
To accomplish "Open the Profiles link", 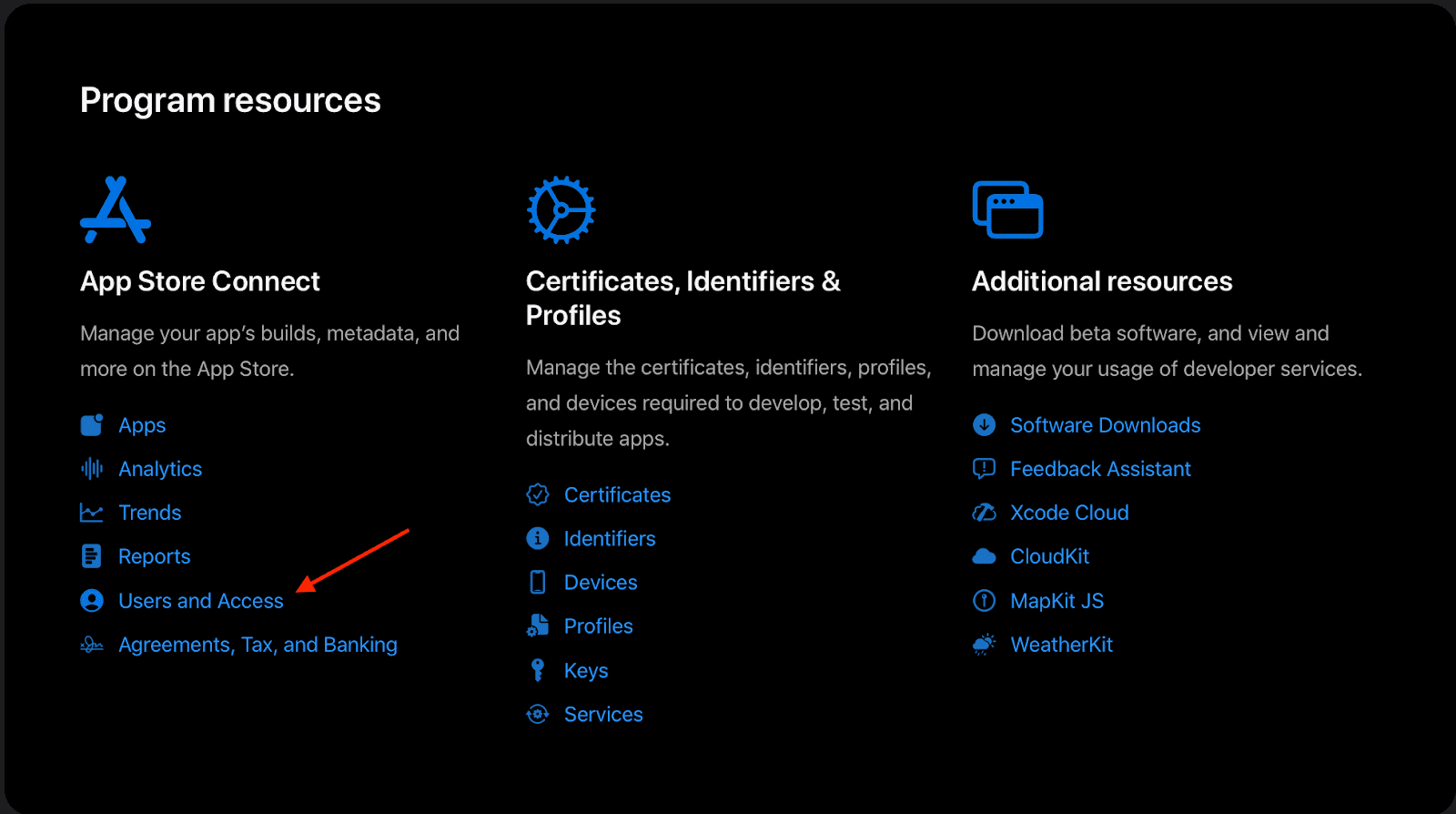I will pyautogui.click(x=598, y=626).
